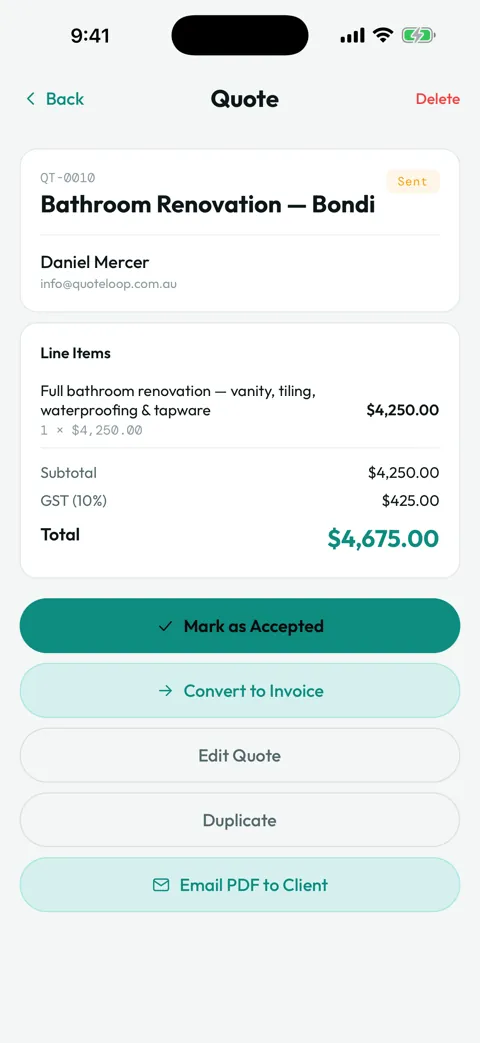The height and width of the screenshot is (1043, 480).
Task: Email PDF to Client
Action: pyautogui.click(x=240, y=885)
